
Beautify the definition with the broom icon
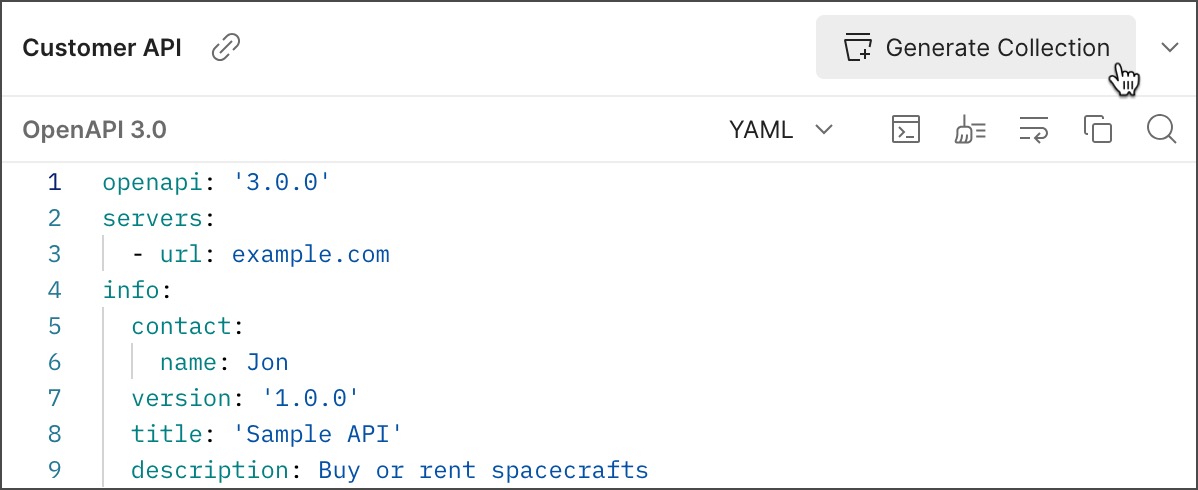970,130
